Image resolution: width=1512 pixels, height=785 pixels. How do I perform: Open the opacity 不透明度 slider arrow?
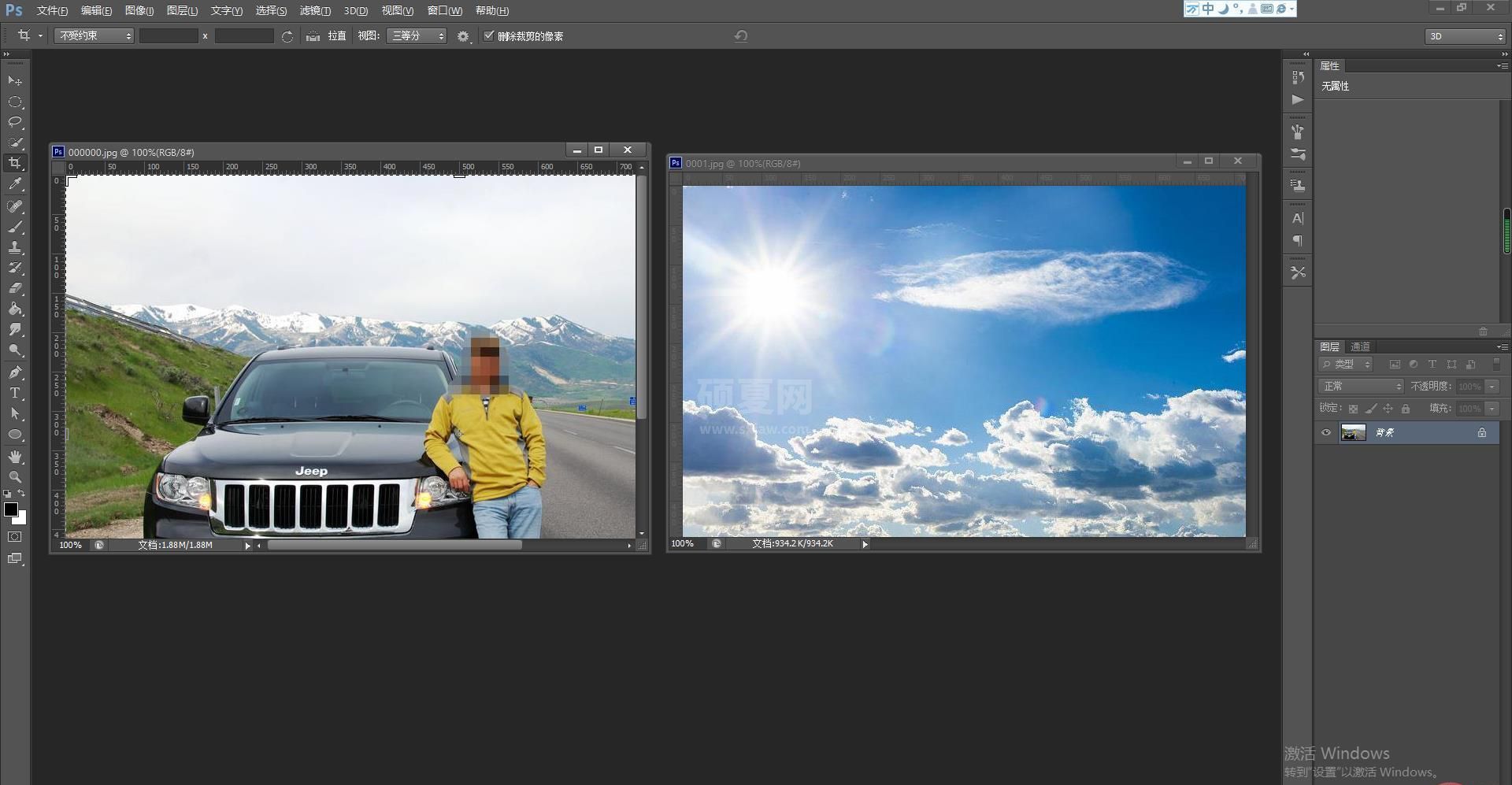(1492, 387)
